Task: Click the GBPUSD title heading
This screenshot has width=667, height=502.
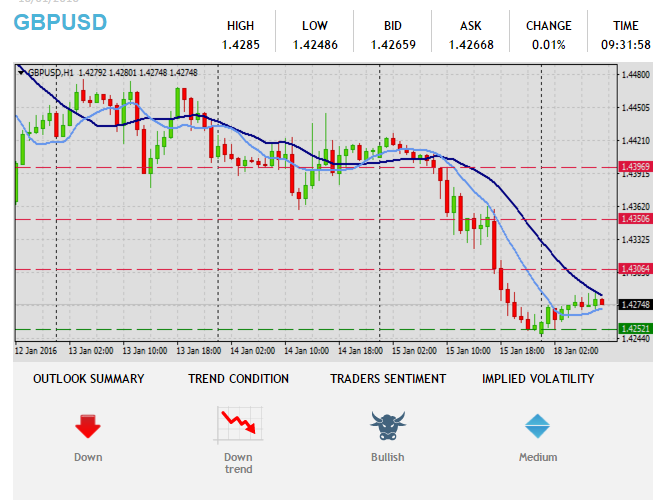Action: click(60, 23)
